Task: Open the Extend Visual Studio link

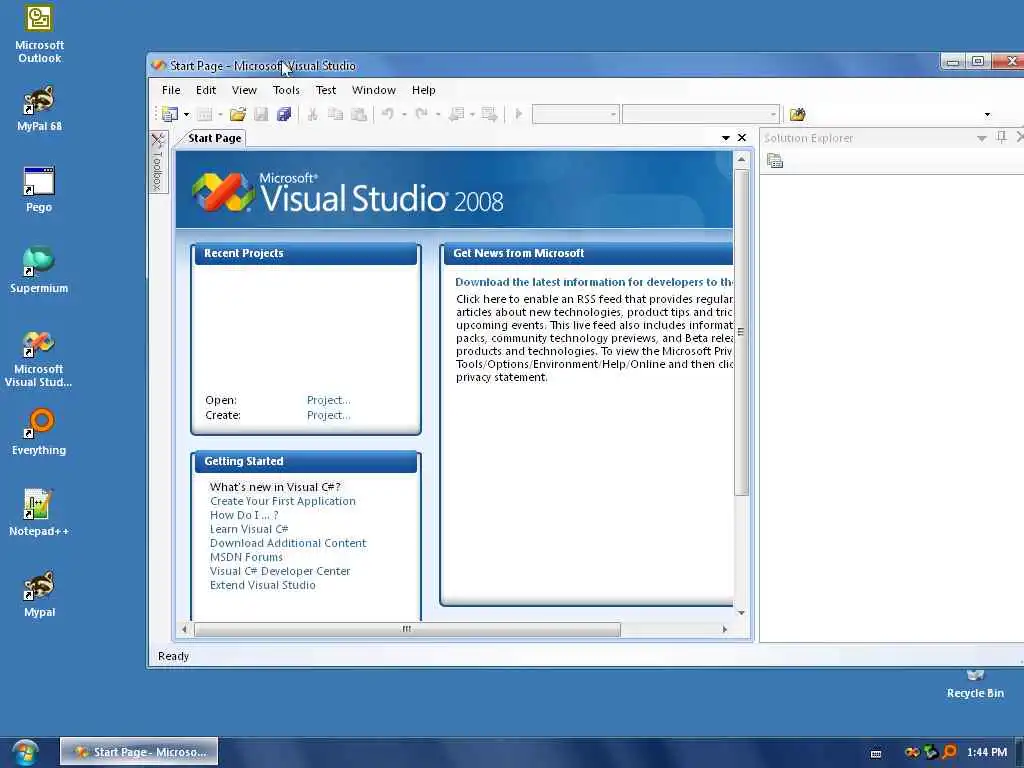Action: 263,585
